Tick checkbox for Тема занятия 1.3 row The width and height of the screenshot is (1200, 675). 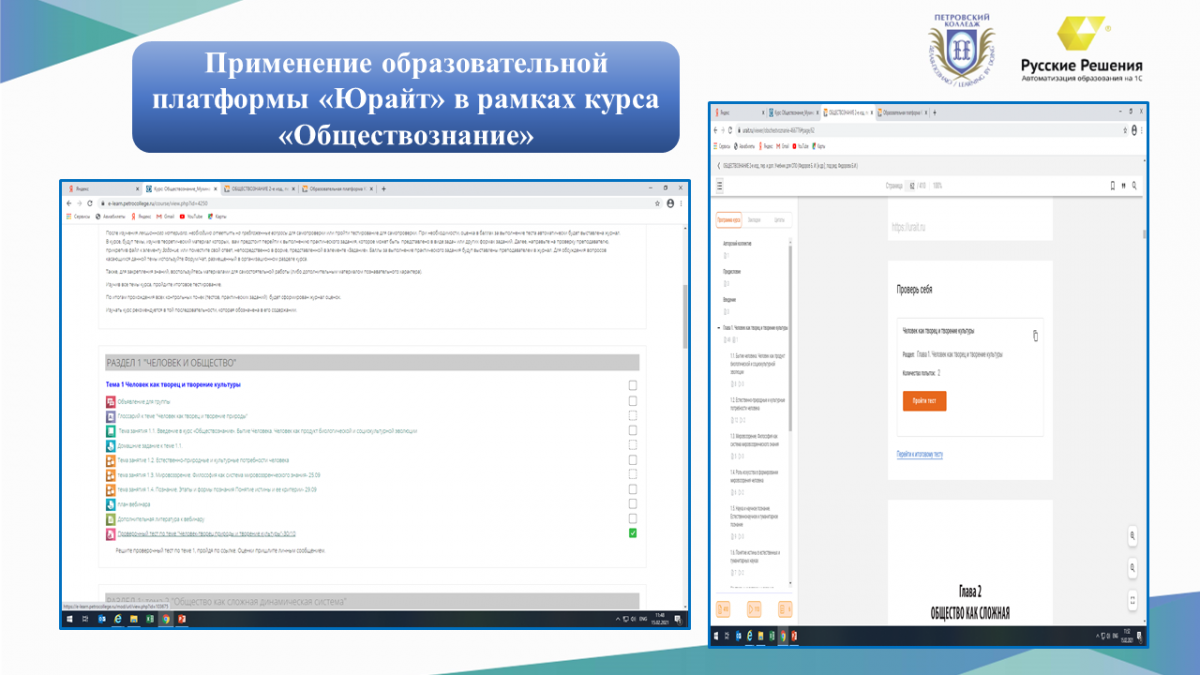pos(632,475)
